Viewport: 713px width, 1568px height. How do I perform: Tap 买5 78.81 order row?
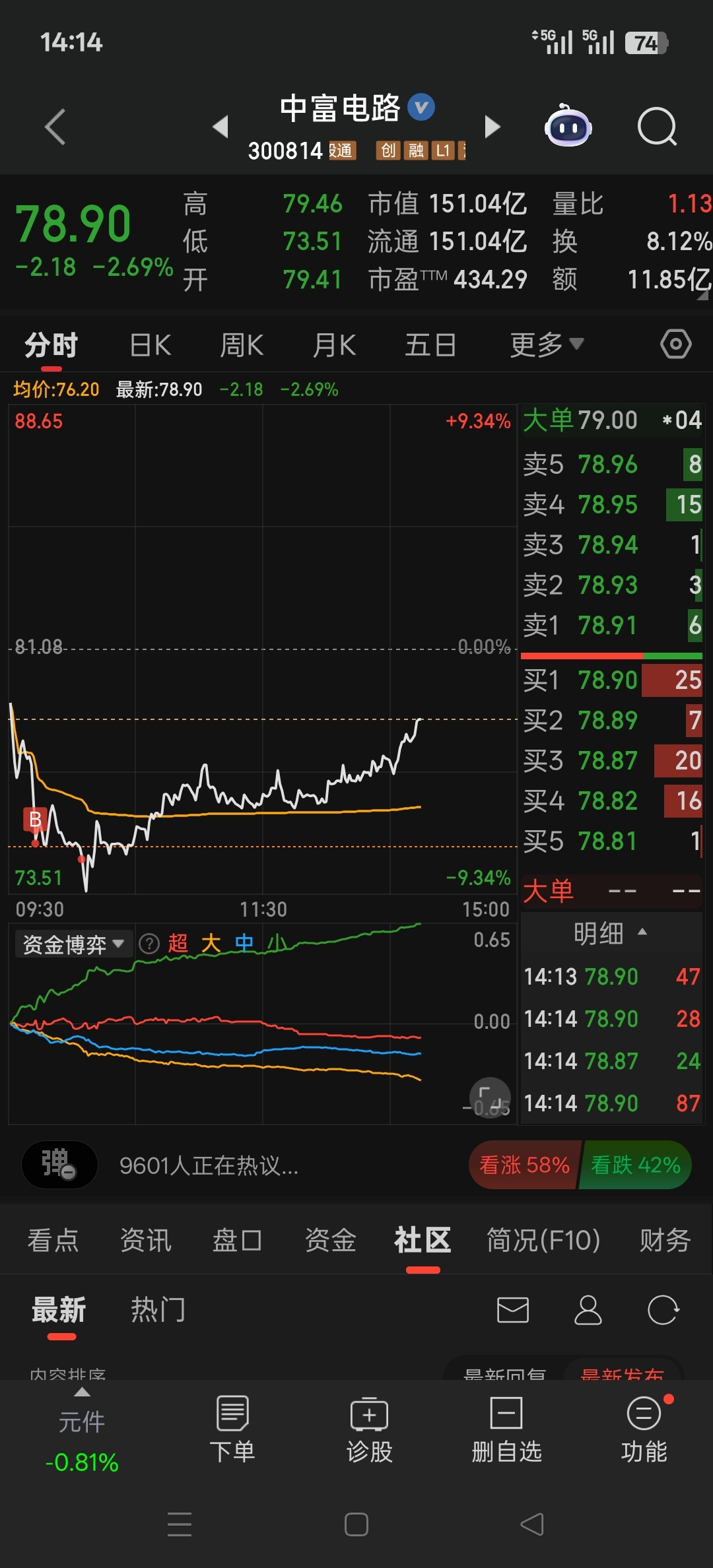click(612, 841)
